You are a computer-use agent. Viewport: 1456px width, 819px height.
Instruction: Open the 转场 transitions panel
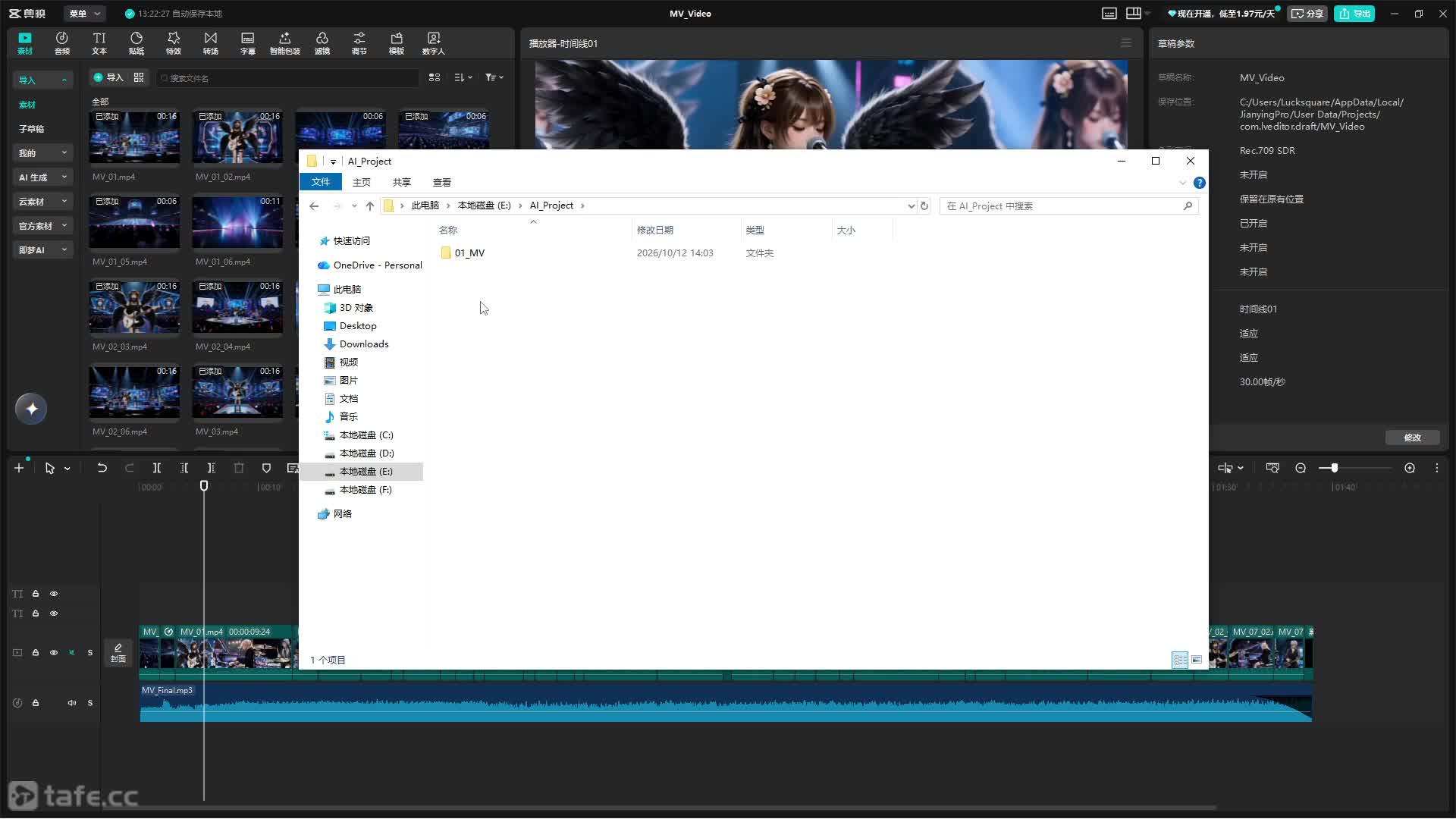[211, 43]
